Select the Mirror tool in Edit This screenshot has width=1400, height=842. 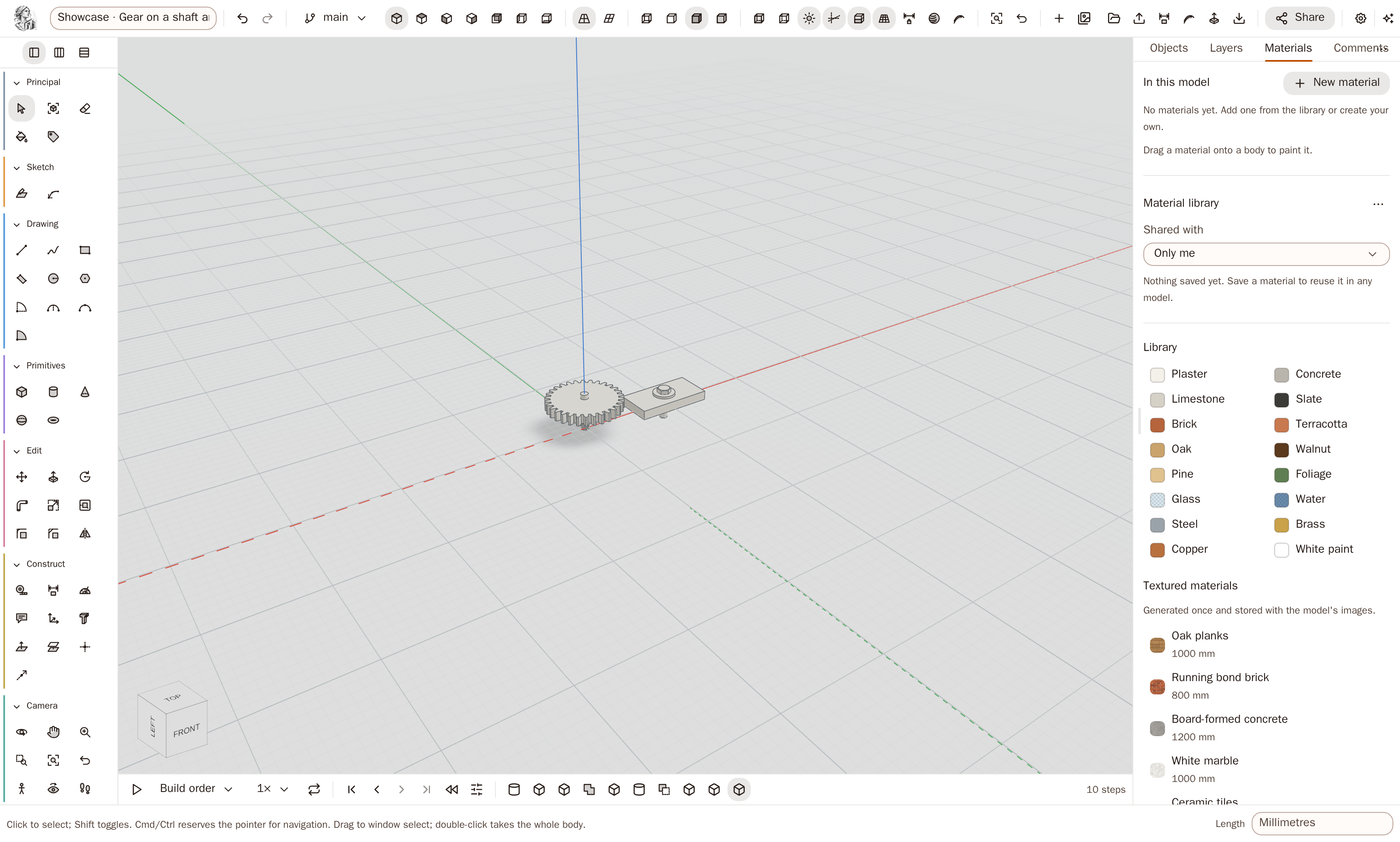[85, 534]
